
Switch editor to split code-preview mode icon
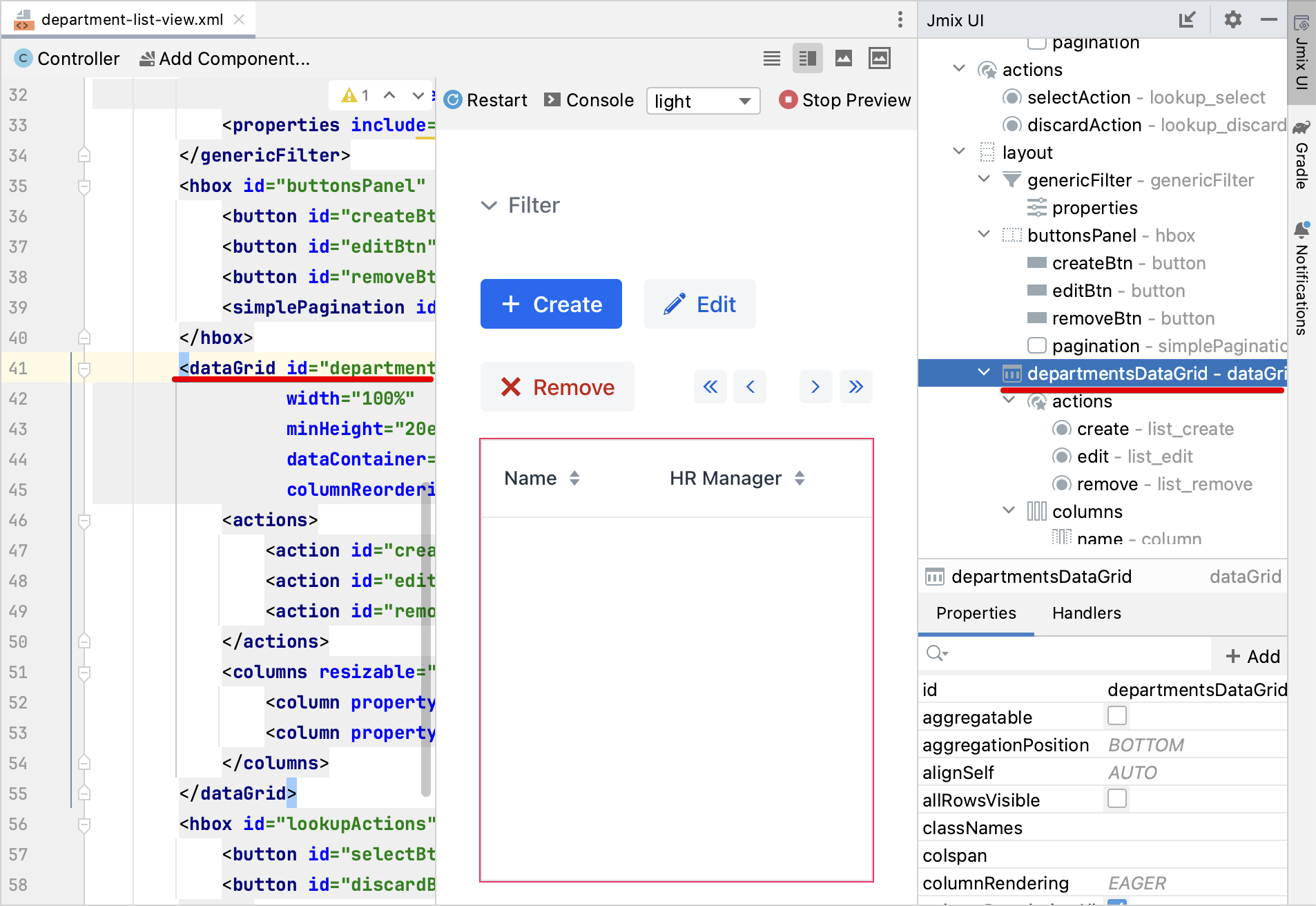tap(807, 58)
